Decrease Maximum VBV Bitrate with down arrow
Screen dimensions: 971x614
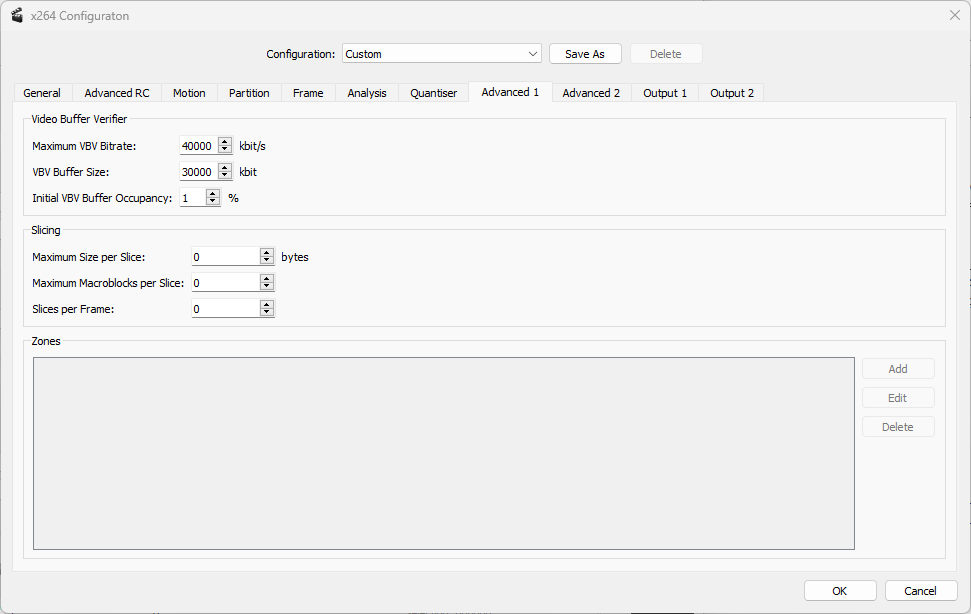point(225,150)
